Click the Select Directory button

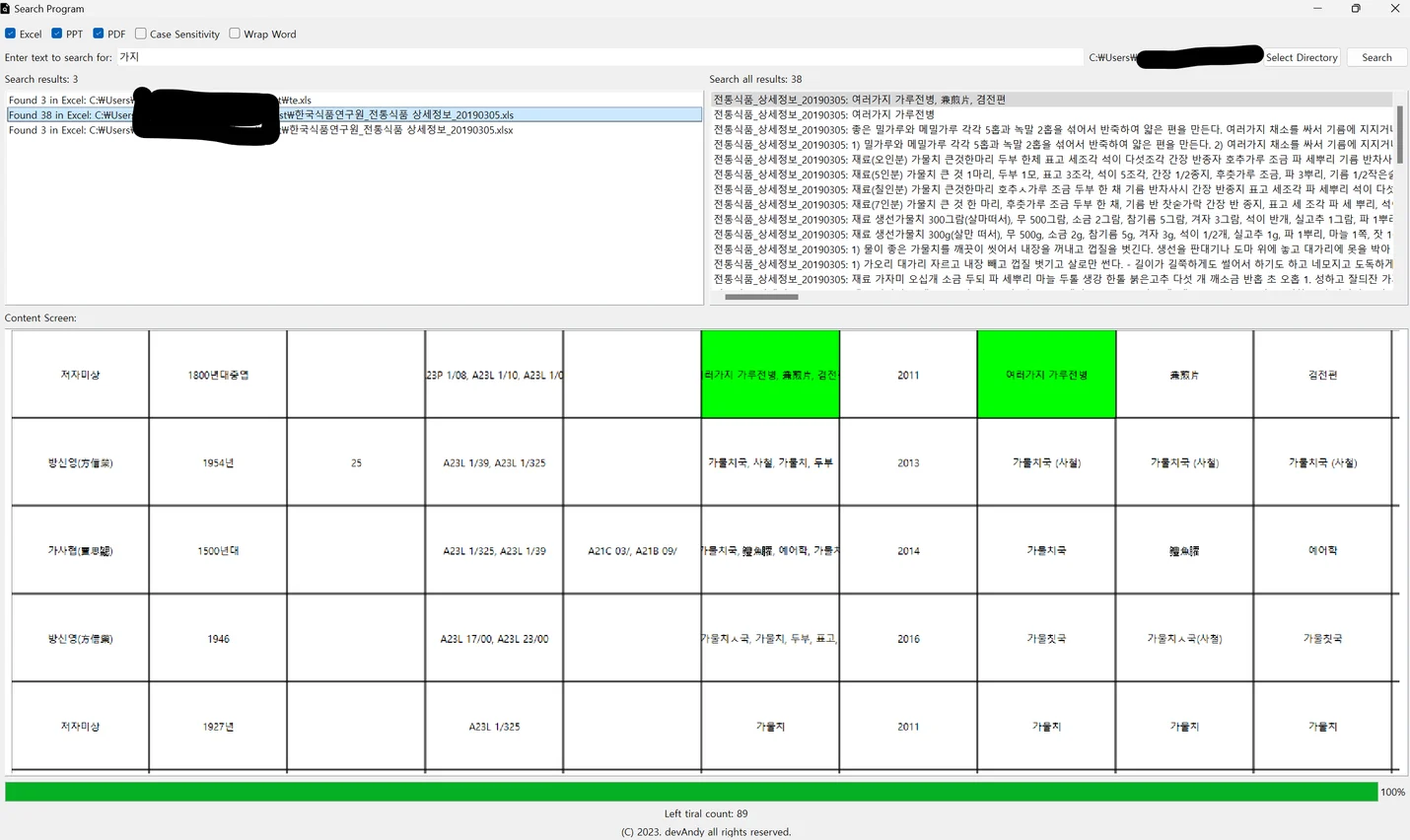pos(1302,57)
